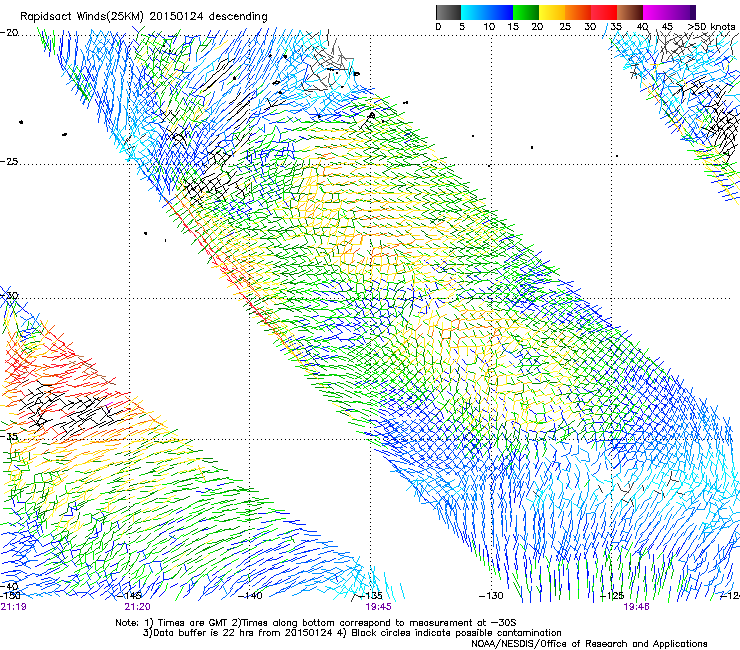Select the orange 25-30 knots legend swatch
The width and height of the screenshot is (740, 650).
click(x=578, y=13)
